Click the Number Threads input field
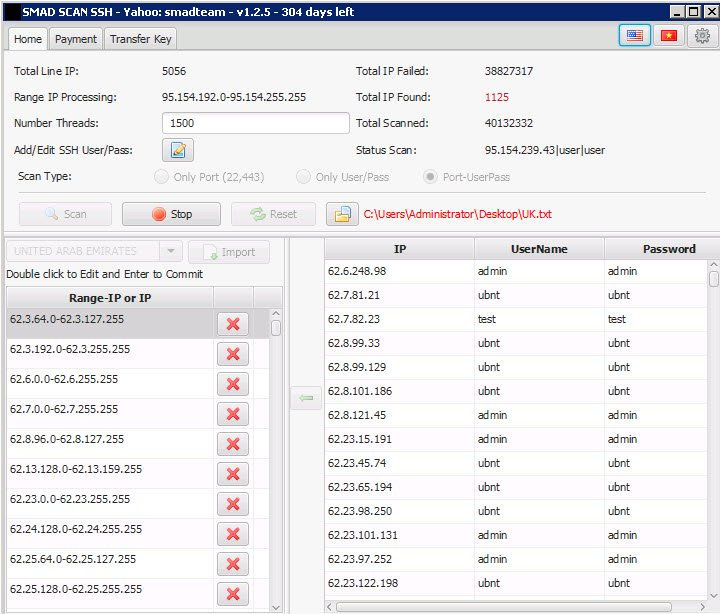The height and width of the screenshot is (614, 720). click(x=256, y=123)
